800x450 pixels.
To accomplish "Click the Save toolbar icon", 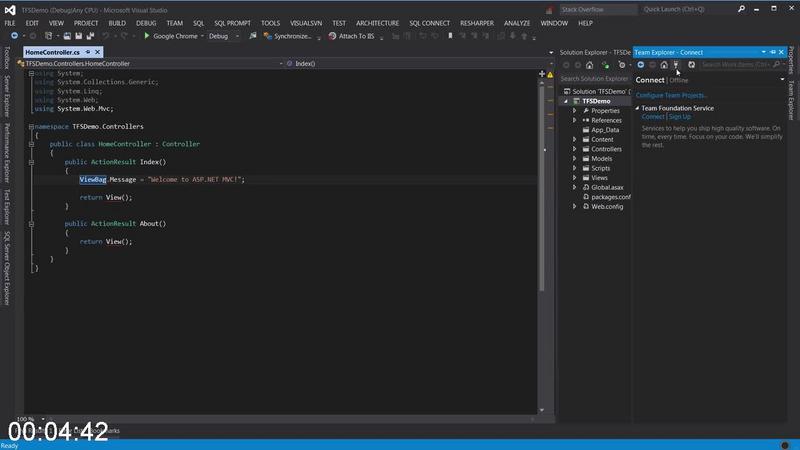I will [79, 36].
